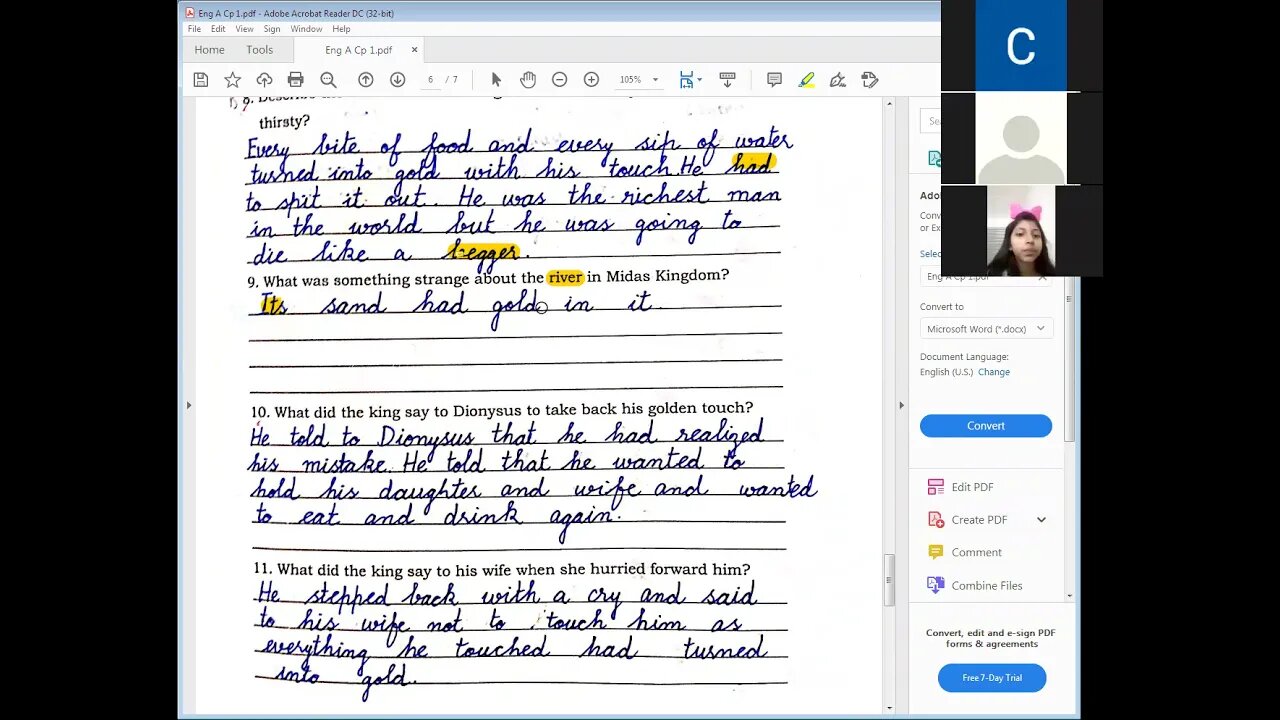
Task: Collapse the right tools pane arrow
Action: pos(901,405)
